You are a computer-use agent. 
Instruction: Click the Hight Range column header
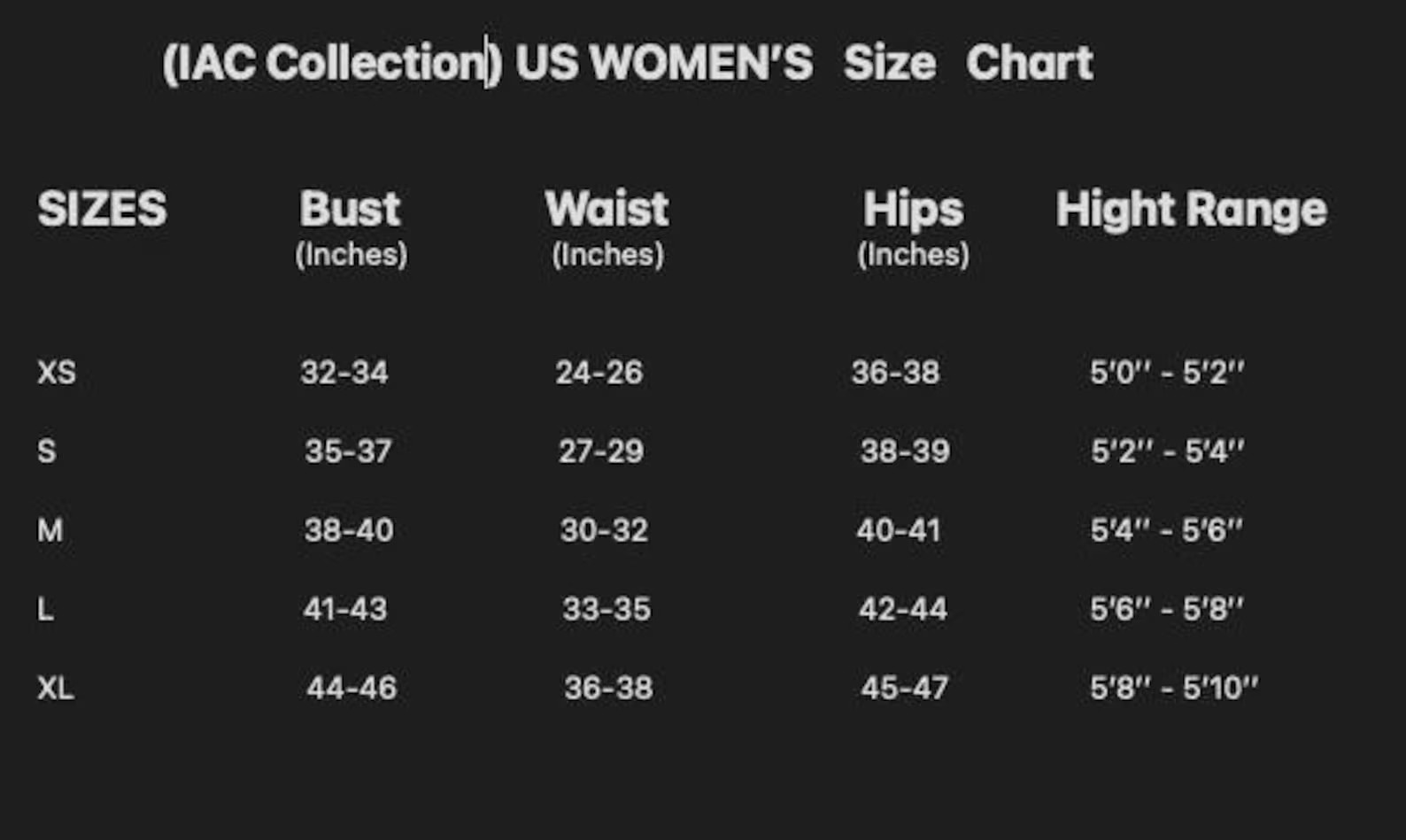point(1191,210)
